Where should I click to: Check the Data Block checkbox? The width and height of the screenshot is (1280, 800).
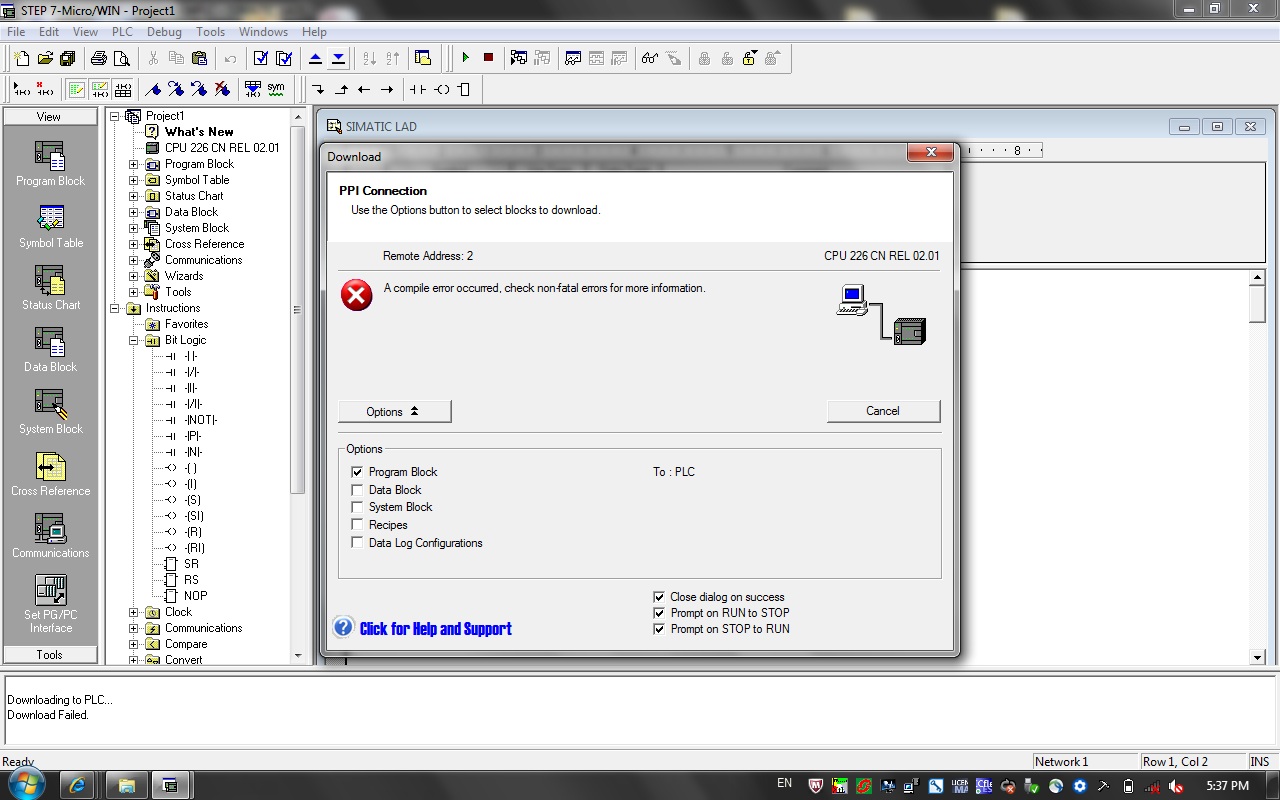click(357, 490)
